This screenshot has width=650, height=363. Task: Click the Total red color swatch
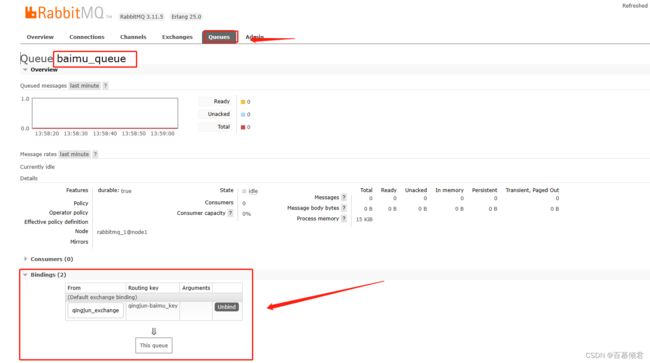[243, 127]
